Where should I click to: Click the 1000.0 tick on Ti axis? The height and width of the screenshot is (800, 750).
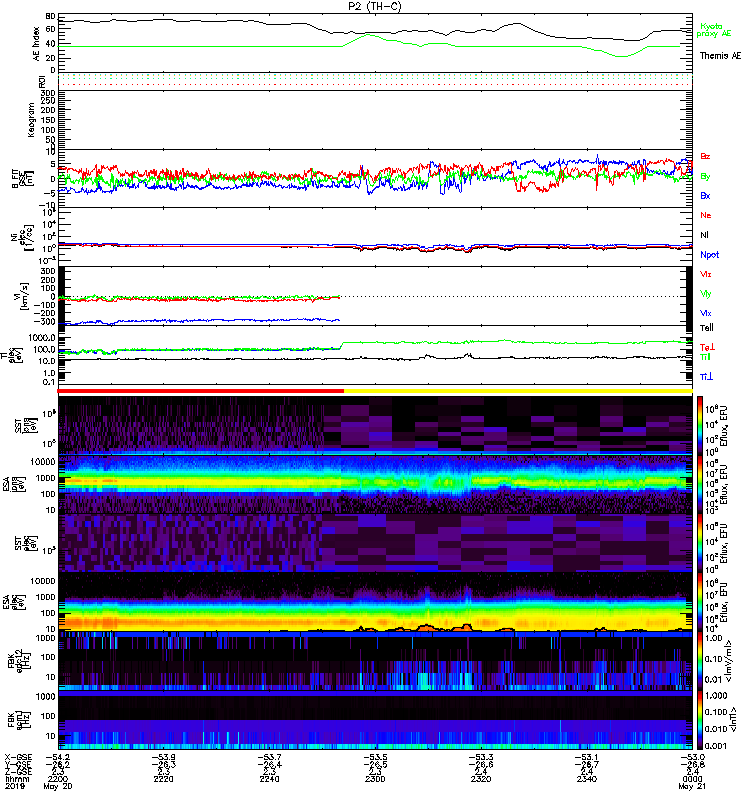tap(42, 338)
